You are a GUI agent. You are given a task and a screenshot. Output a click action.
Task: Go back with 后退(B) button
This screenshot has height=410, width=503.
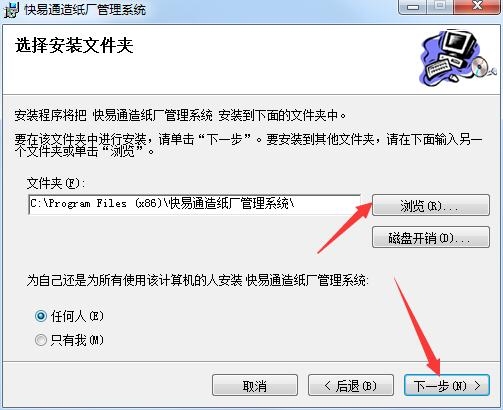coord(351,385)
